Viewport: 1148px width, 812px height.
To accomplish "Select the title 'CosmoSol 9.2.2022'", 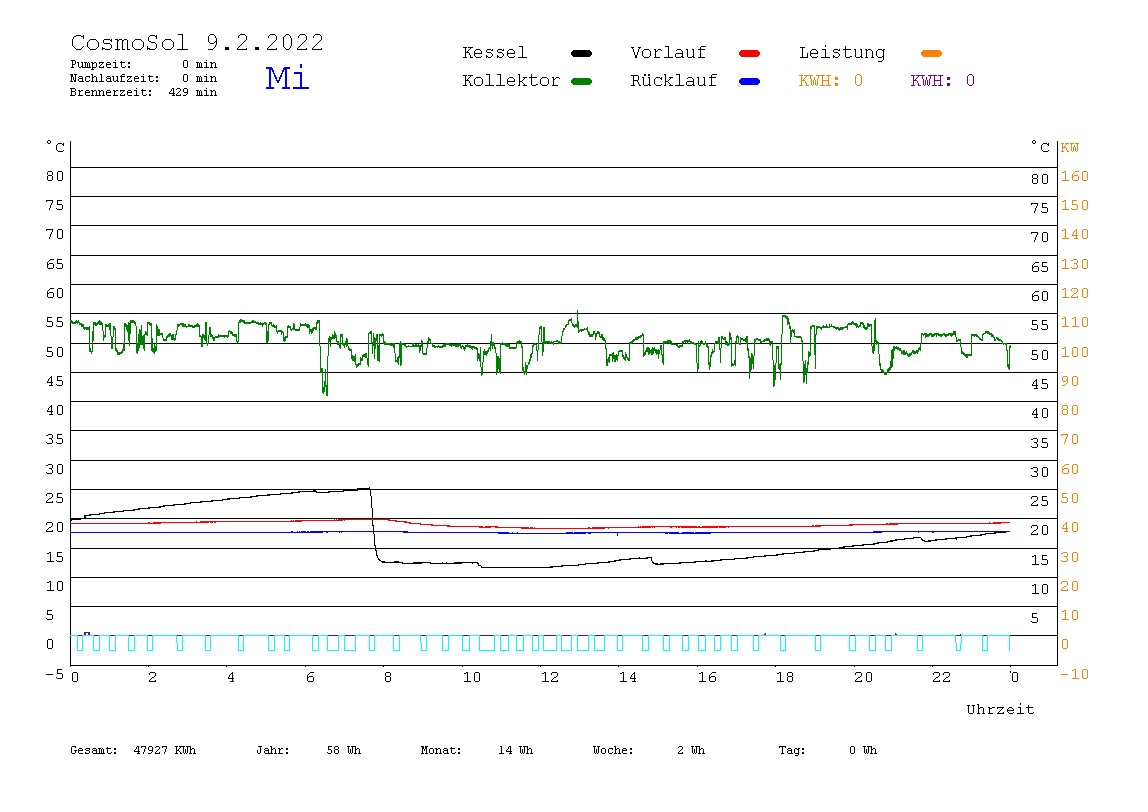I will tap(197, 42).
